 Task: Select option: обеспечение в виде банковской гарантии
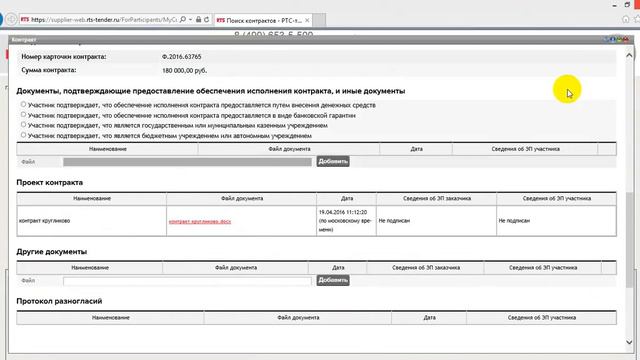[23, 115]
